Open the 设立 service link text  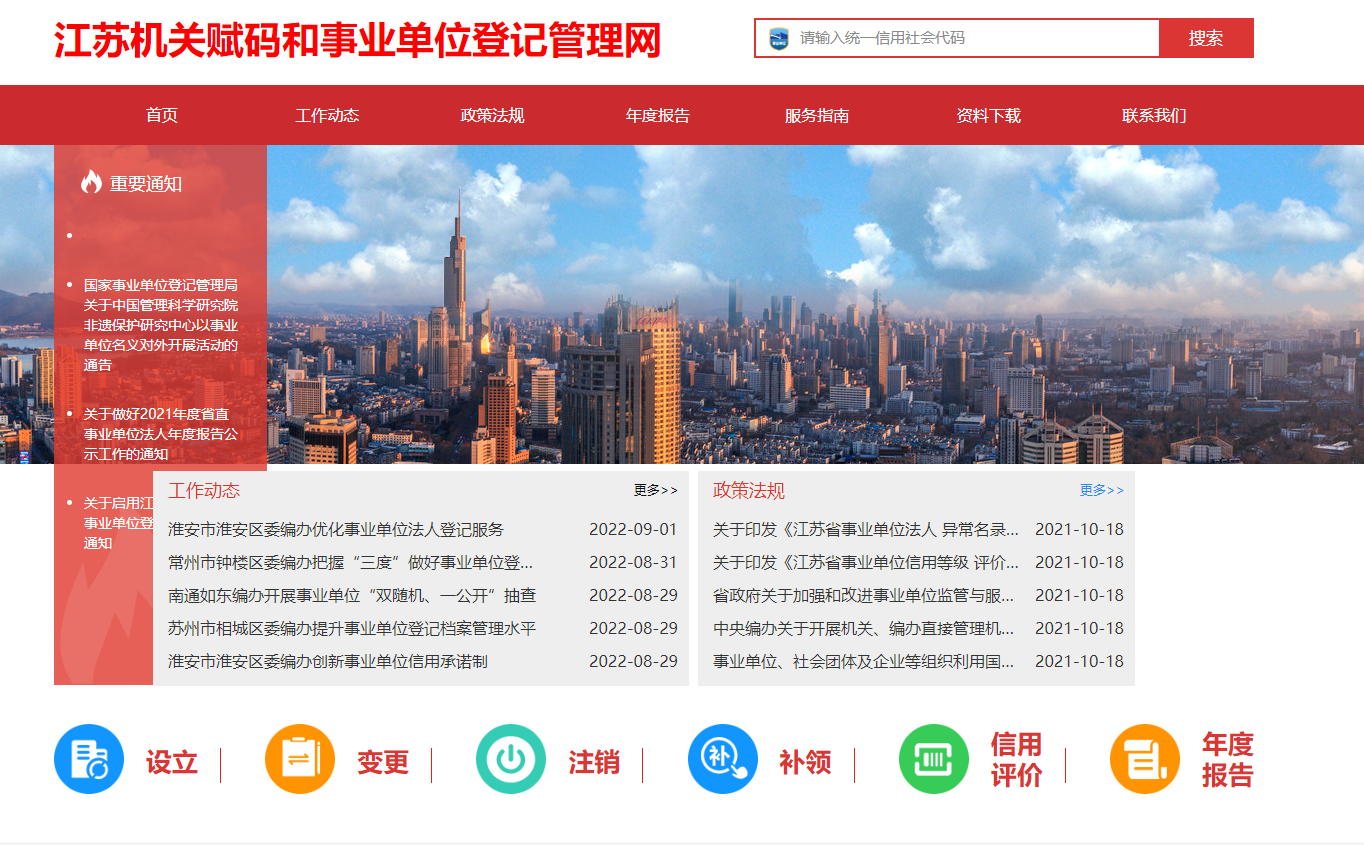[172, 763]
